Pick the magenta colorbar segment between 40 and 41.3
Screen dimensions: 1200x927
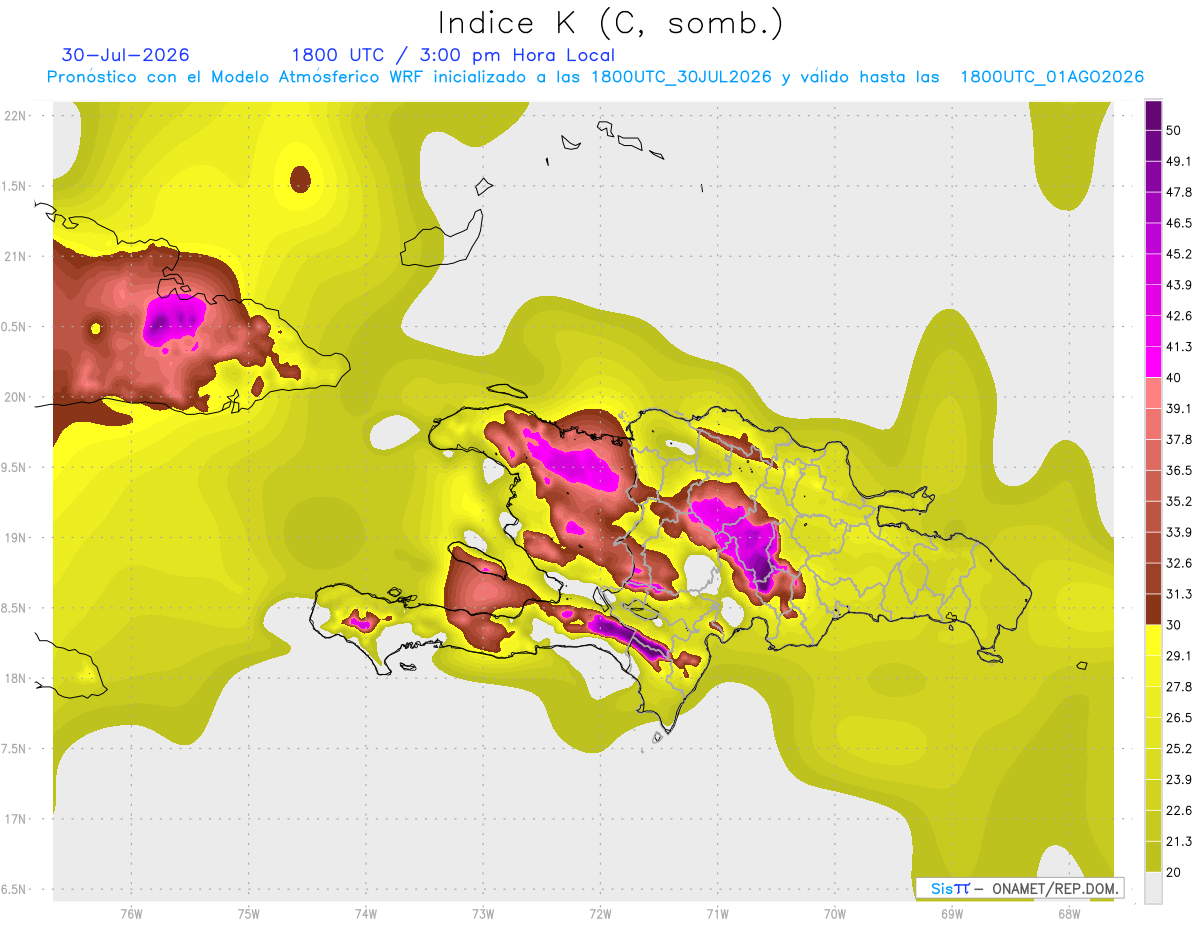pos(1153,362)
